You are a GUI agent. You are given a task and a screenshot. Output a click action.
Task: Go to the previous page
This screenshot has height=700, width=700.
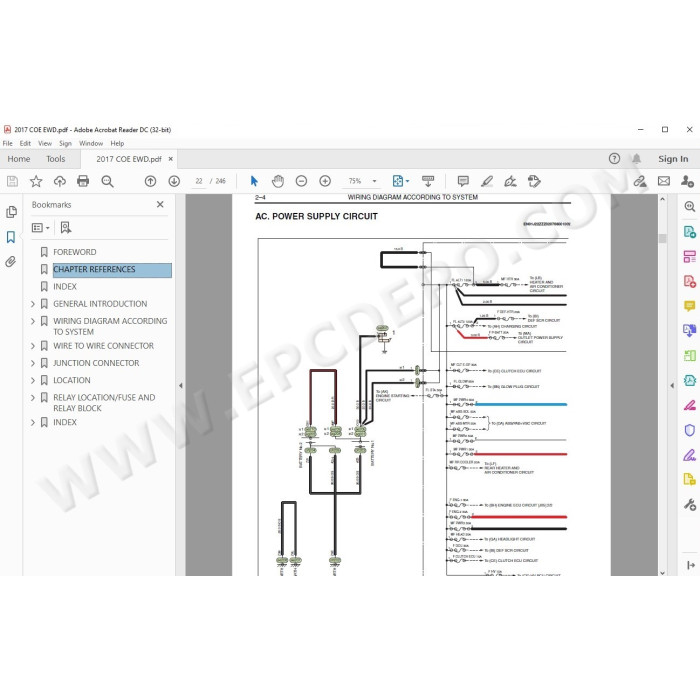pos(150,181)
